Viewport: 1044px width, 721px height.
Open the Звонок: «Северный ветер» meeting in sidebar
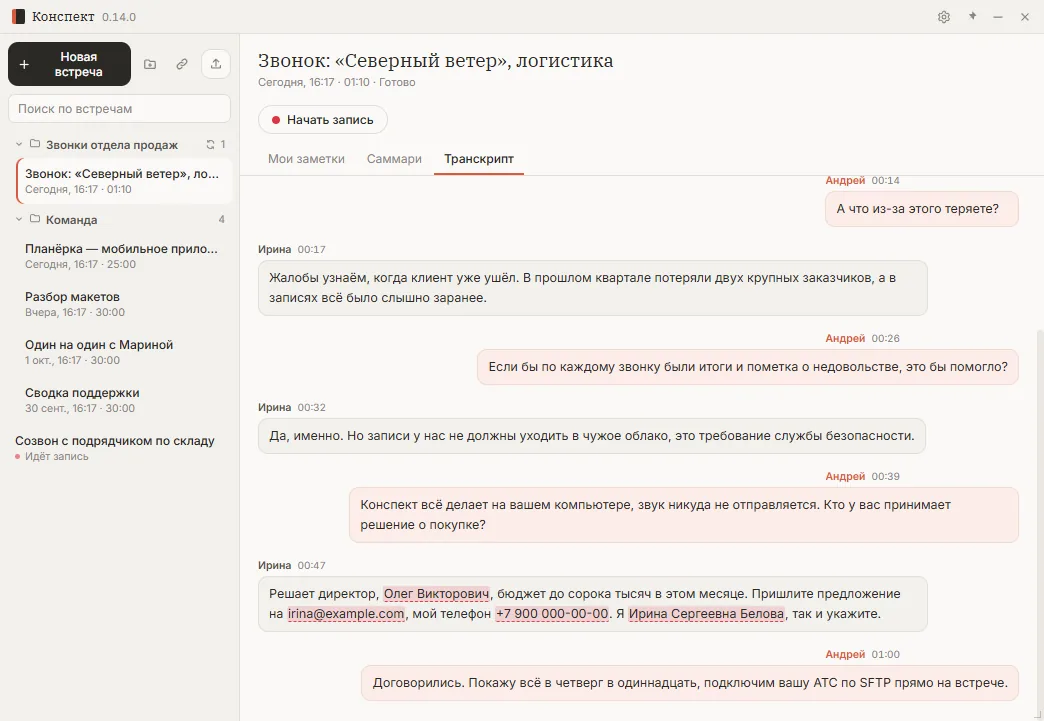click(125, 181)
